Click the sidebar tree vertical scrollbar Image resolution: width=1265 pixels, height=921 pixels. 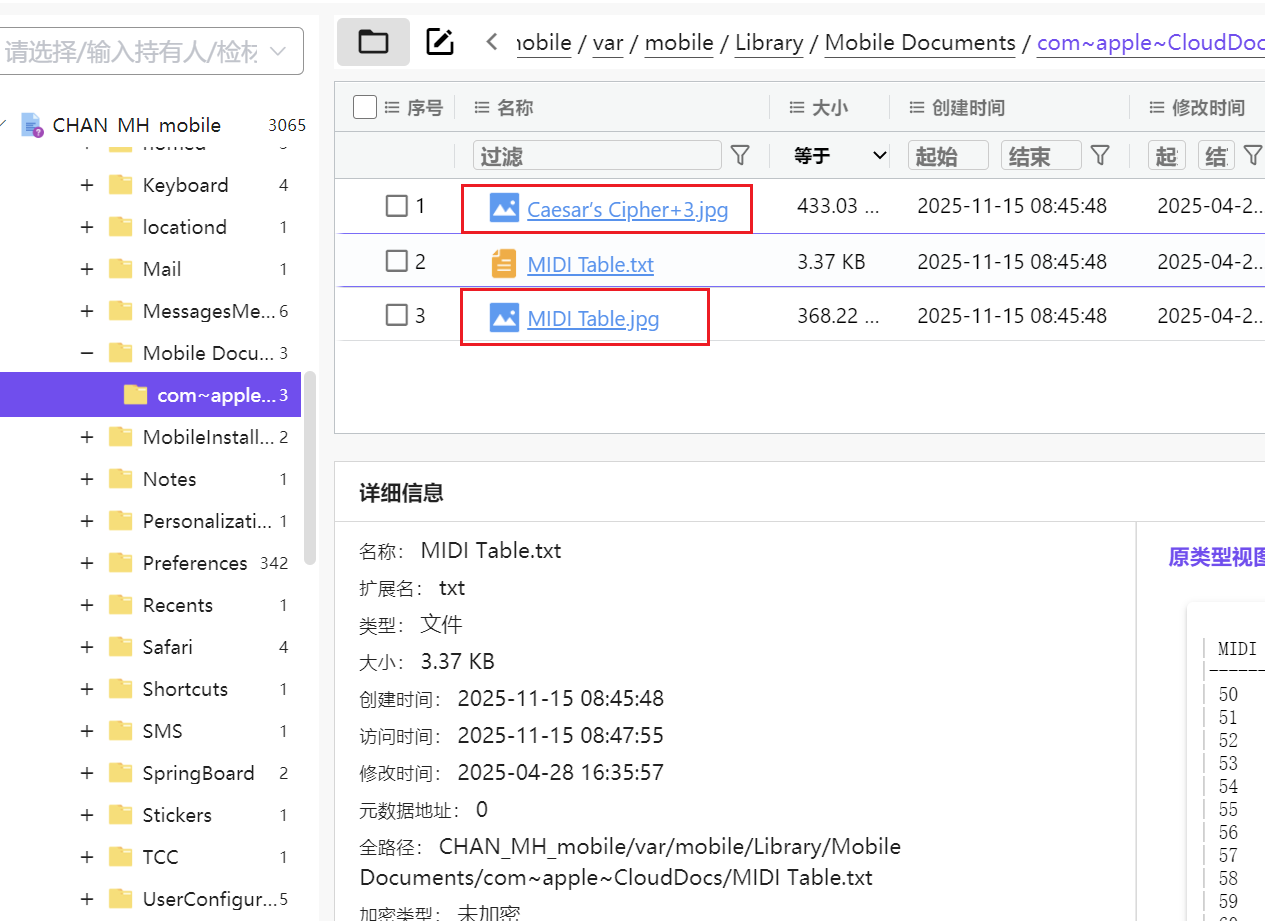click(310, 470)
